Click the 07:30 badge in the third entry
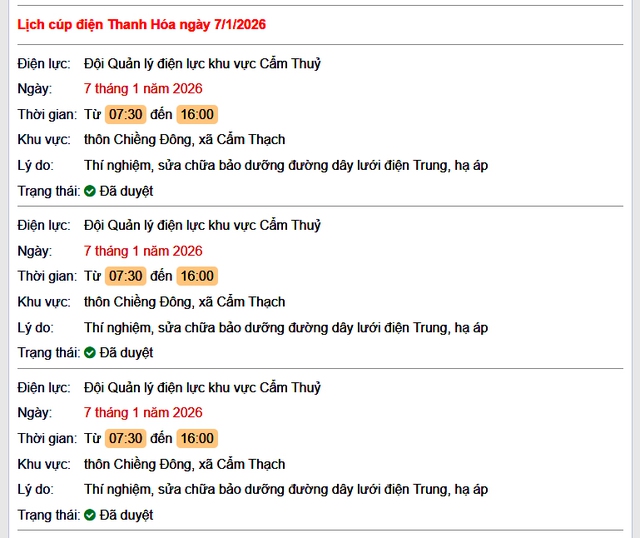This screenshot has height=538, width=640. pos(126,438)
